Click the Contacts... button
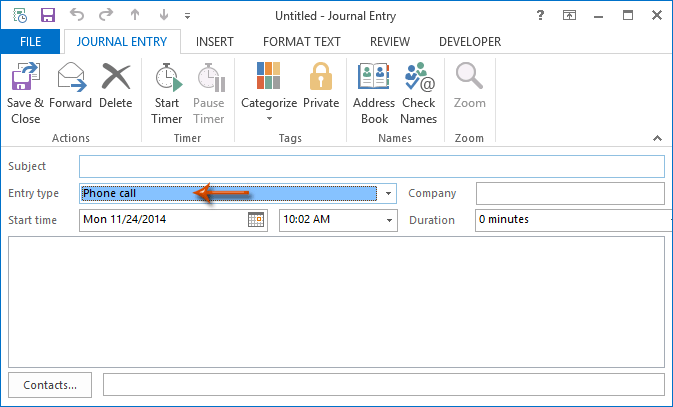Viewport: 673px width, 407px height. (50, 384)
